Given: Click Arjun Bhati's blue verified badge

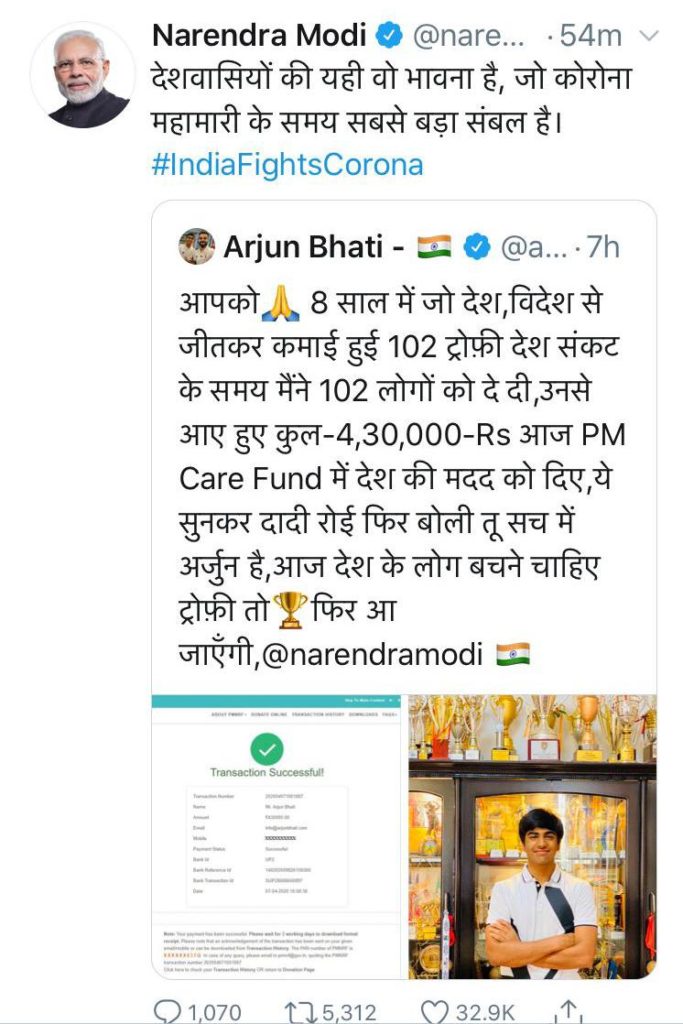Looking at the screenshot, I should point(477,248).
